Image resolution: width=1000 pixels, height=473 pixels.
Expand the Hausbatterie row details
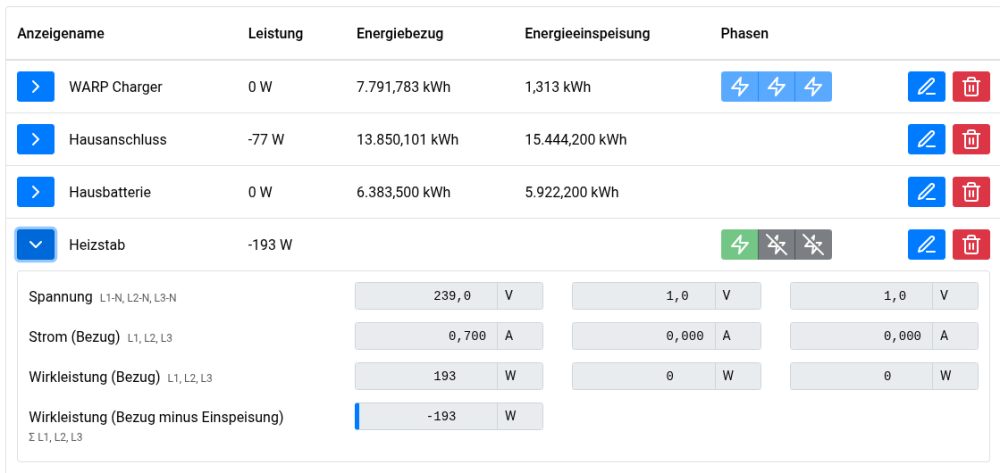(35, 192)
